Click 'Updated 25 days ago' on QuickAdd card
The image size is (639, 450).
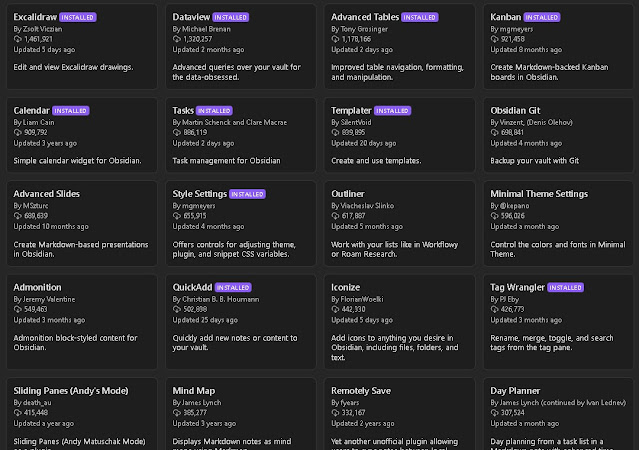coord(205,320)
